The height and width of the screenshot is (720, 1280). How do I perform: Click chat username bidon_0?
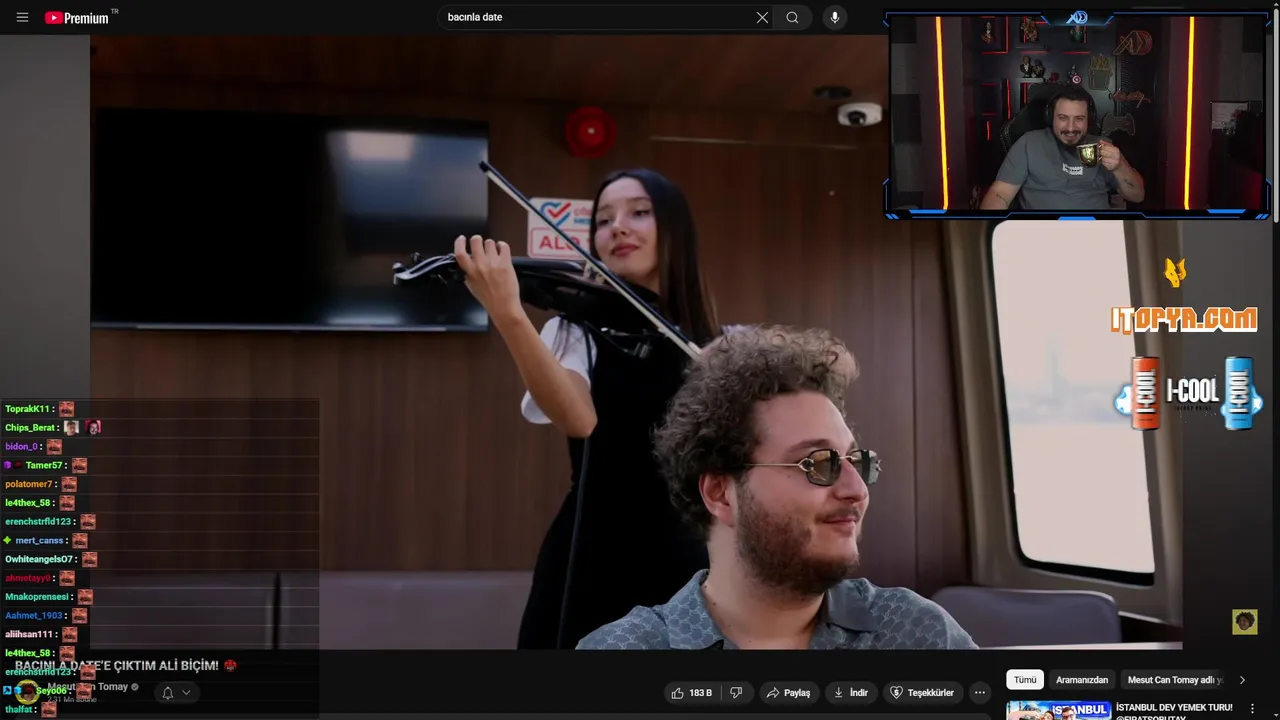coord(21,447)
